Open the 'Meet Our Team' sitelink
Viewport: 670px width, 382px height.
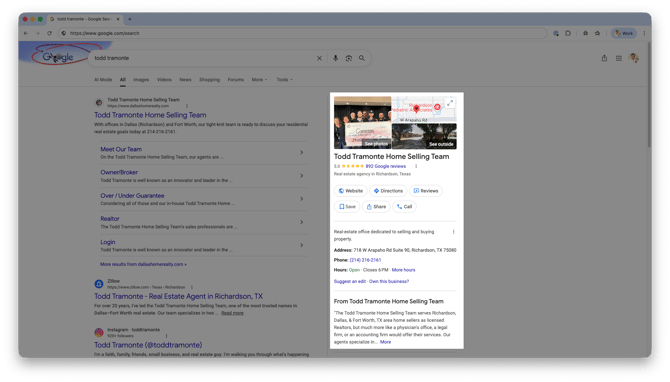(x=121, y=149)
